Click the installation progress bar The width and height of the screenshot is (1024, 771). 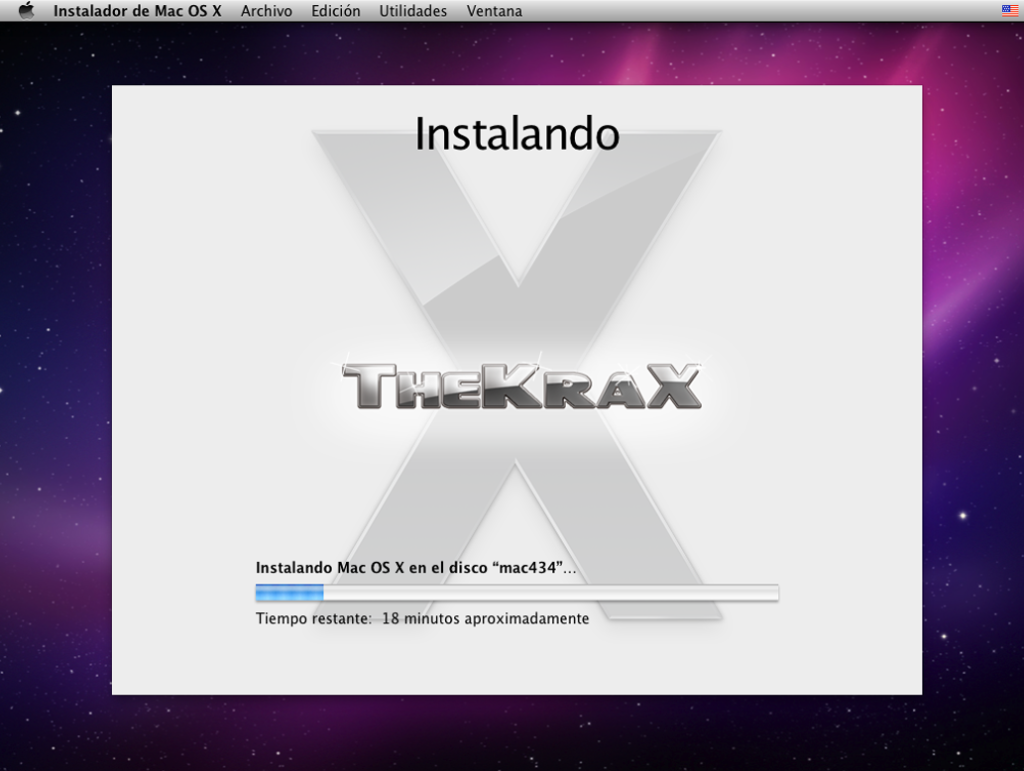pyautogui.click(x=517, y=593)
